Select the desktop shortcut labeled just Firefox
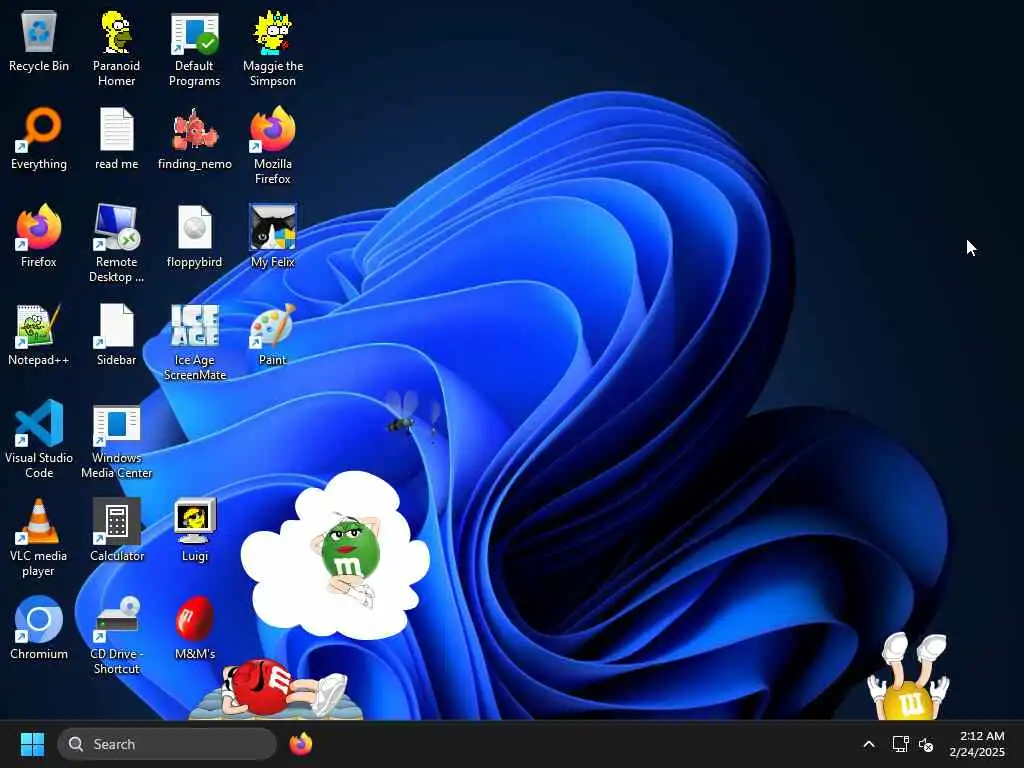The height and width of the screenshot is (768, 1024). click(x=39, y=237)
